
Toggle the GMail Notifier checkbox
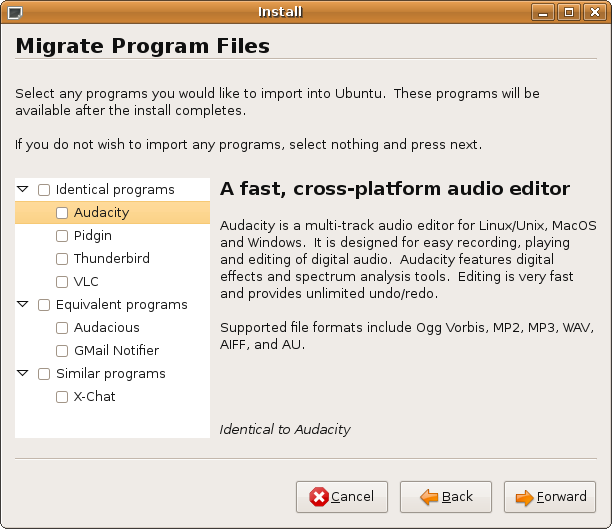coord(63,351)
